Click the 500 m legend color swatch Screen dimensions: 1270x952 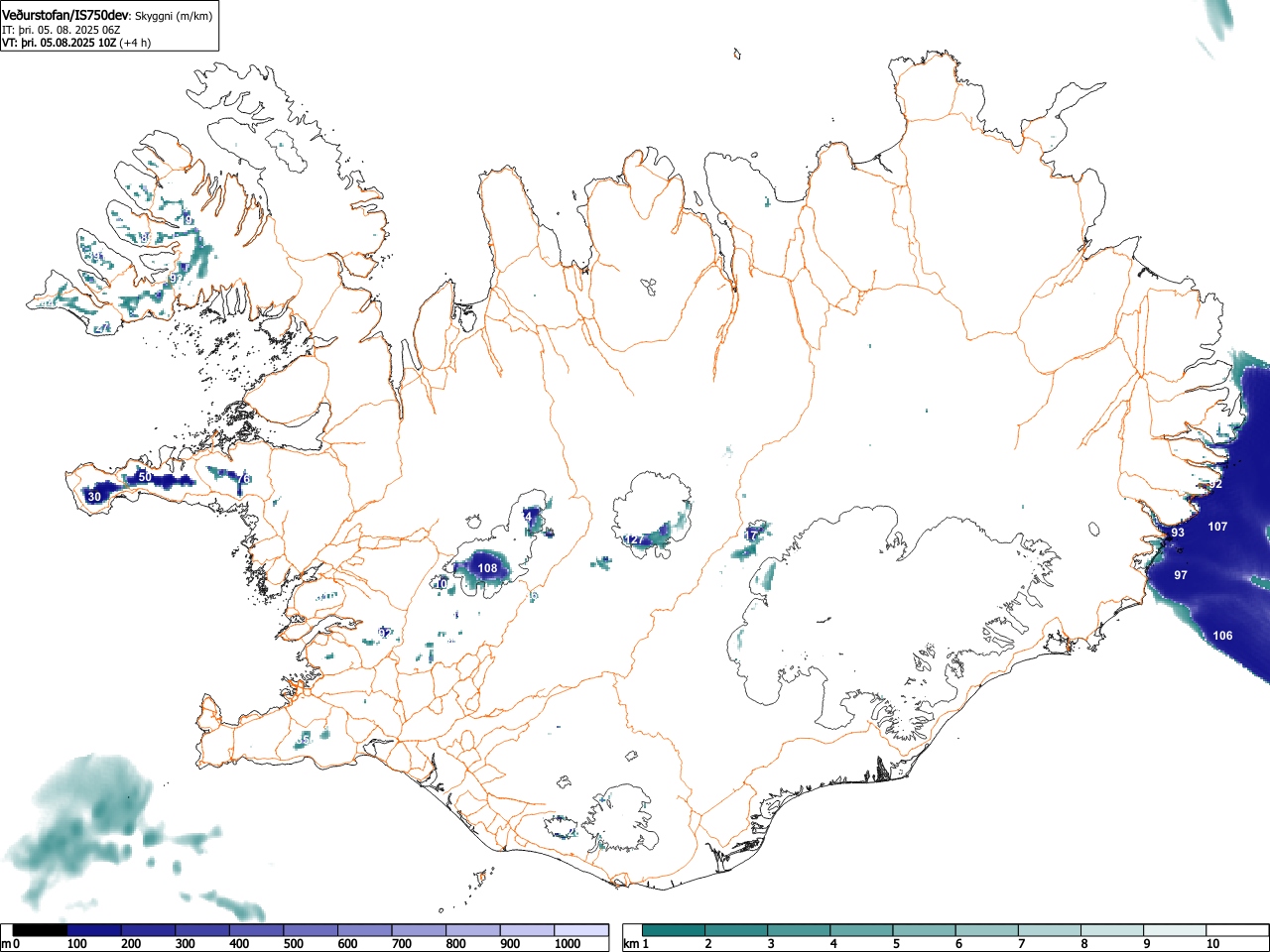(x=311, y=930)
